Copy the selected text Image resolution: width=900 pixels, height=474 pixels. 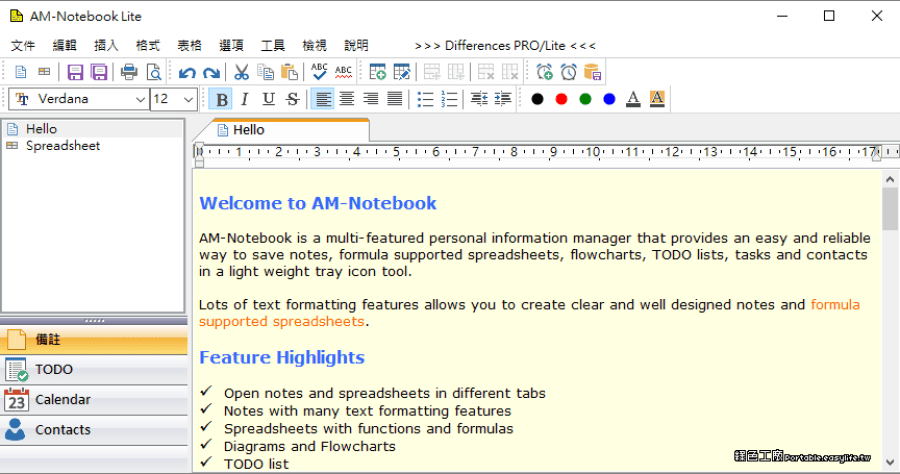pyautogui.click(x=265, y=72)
